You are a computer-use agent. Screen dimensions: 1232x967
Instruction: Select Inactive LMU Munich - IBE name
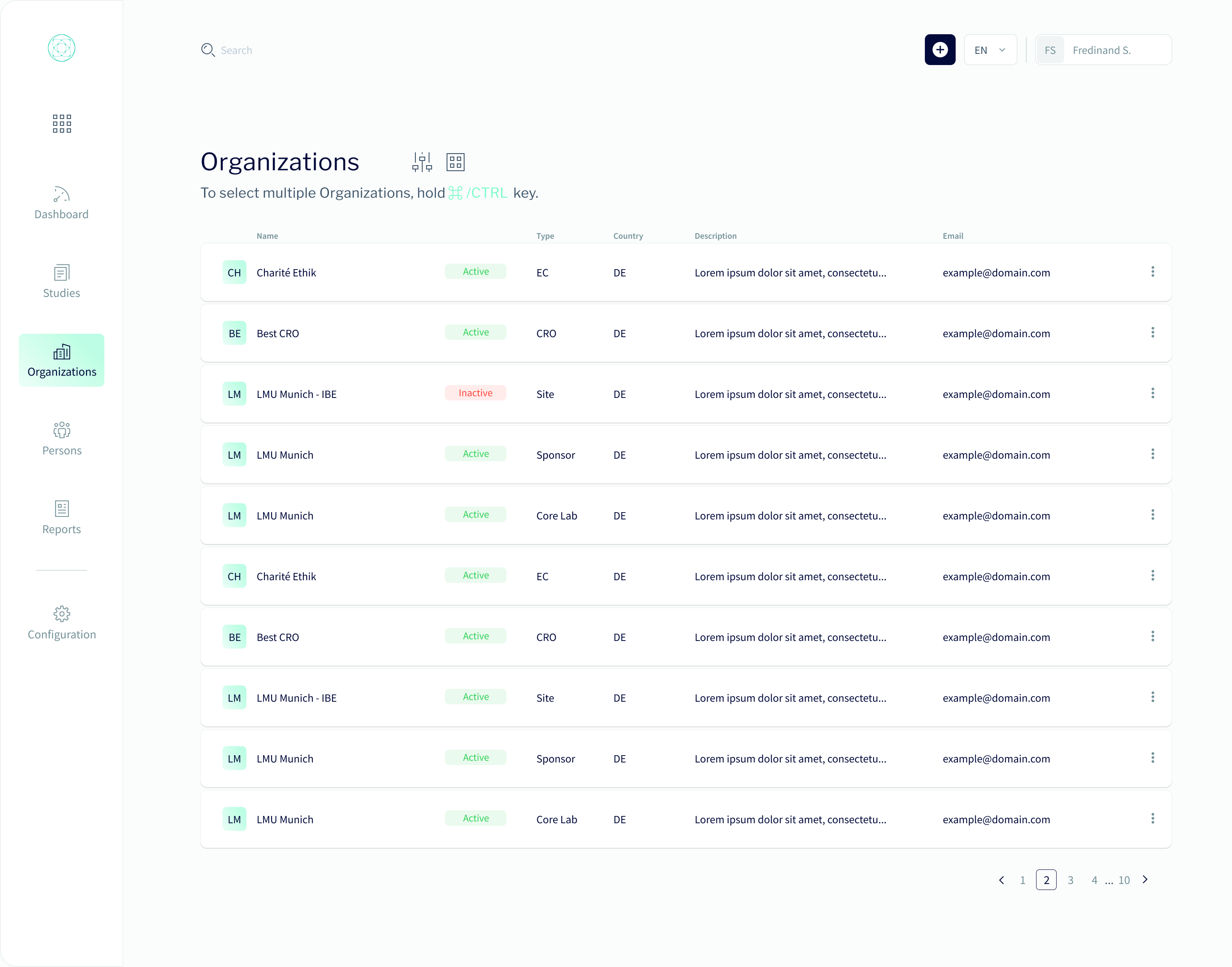pos(296,394)
